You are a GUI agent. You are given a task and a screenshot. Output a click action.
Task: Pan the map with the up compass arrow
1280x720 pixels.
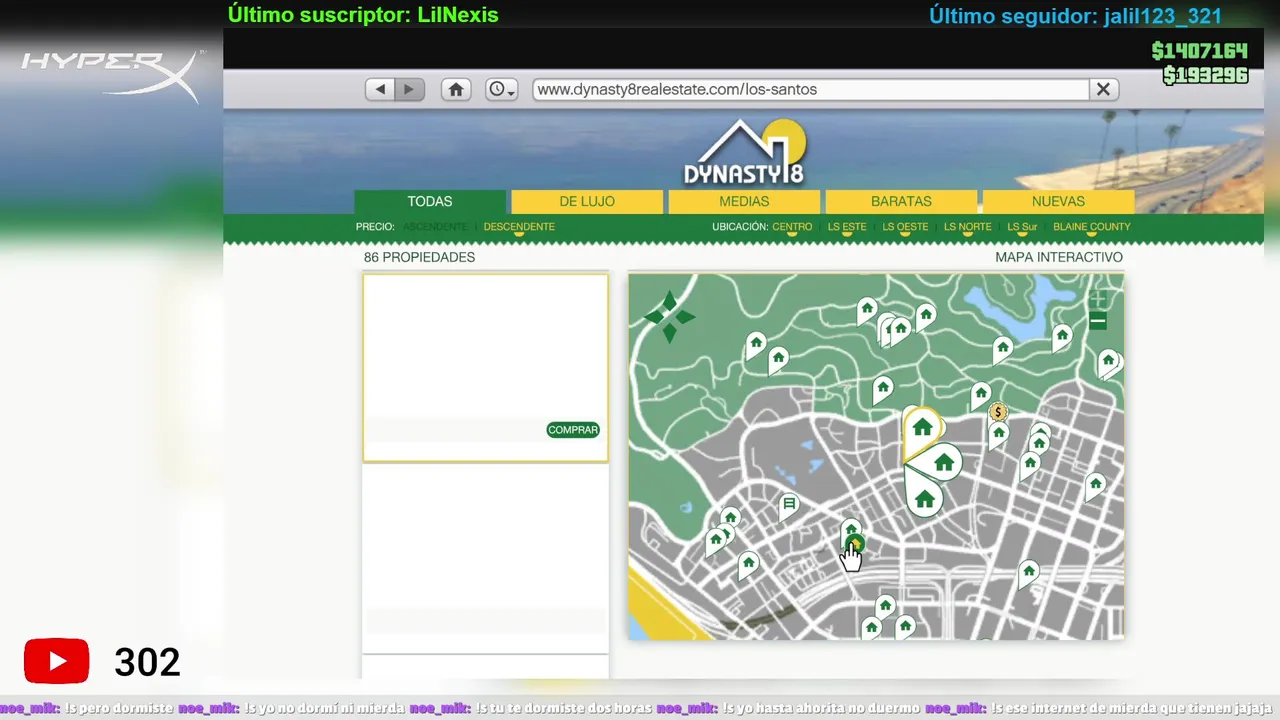[669, 301]
